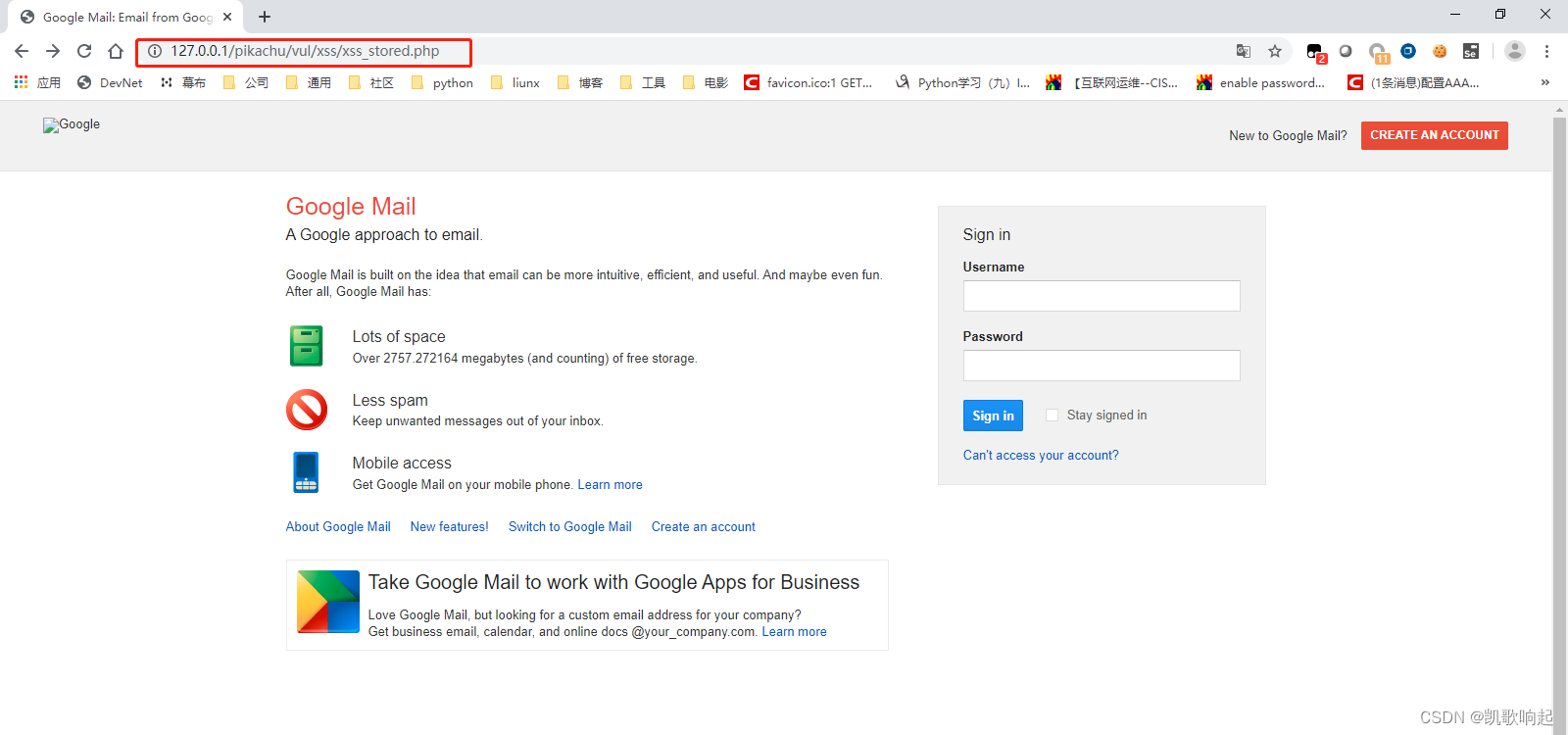Click the translate page icon
Screen dimensions: 1568x735
tap(1244, 51)
